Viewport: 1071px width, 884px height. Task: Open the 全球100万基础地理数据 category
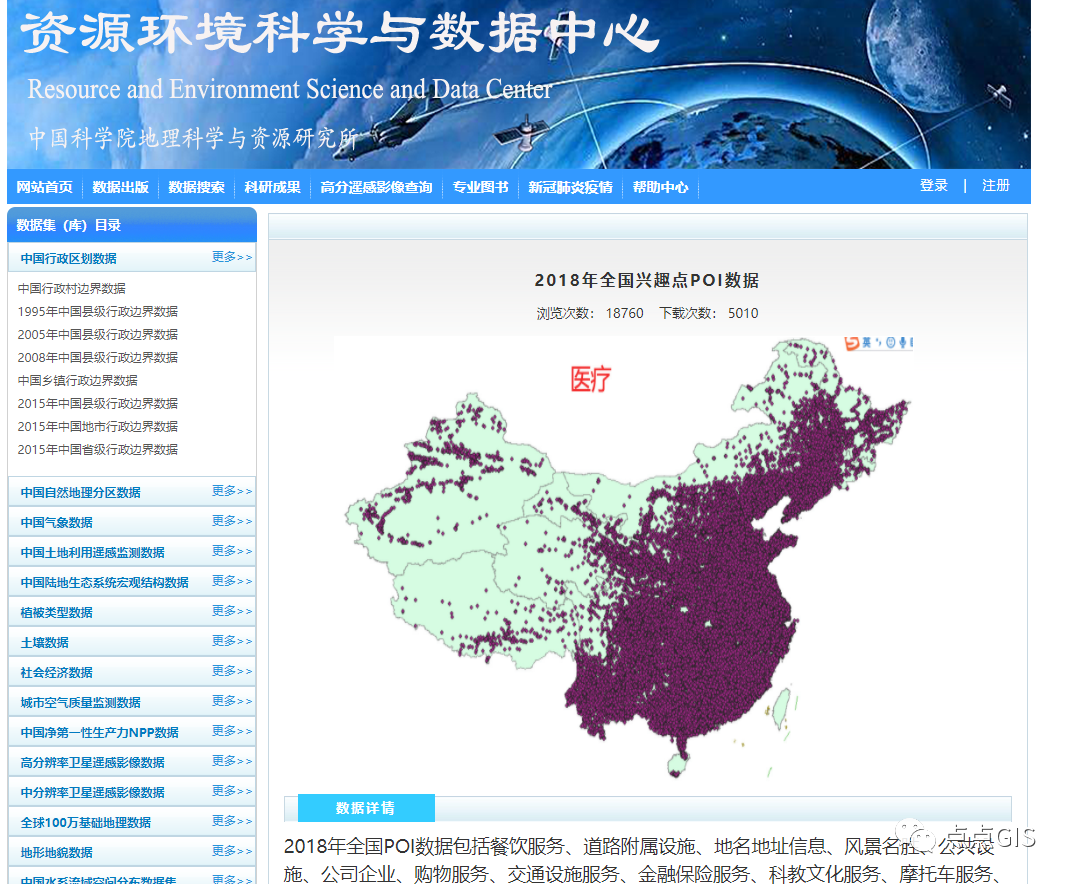click(x=85, y=823)
